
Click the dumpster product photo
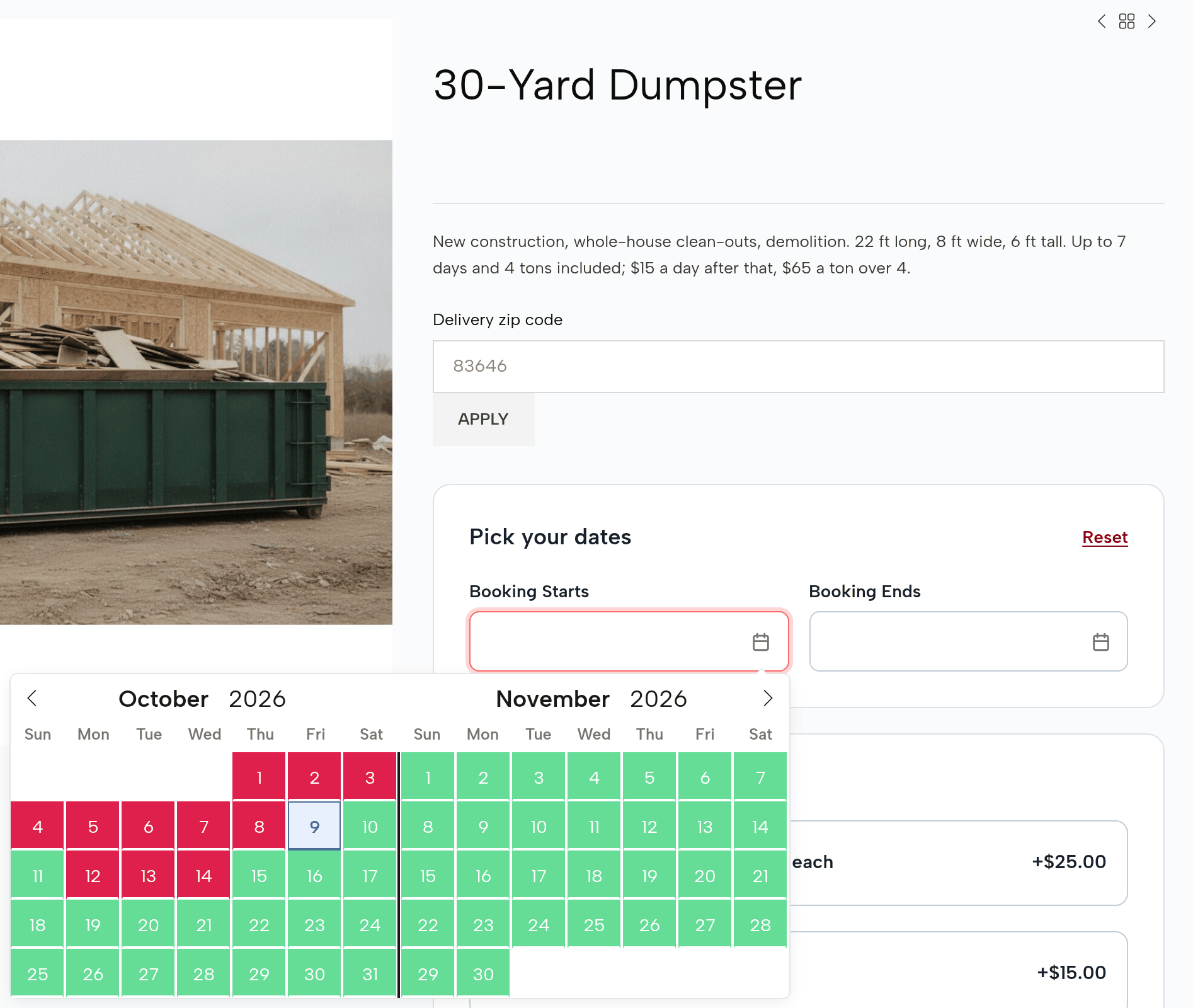tap(196, 382)
